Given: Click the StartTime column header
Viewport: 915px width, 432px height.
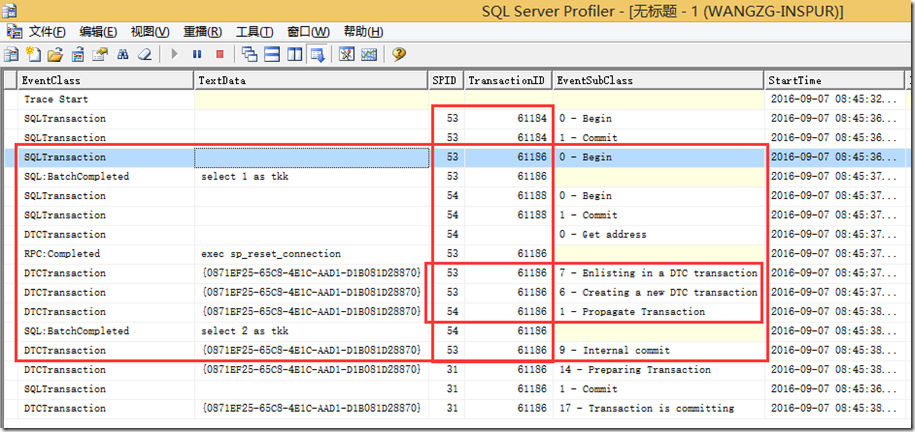Looking at the screenshot, I should pos(834,80).
